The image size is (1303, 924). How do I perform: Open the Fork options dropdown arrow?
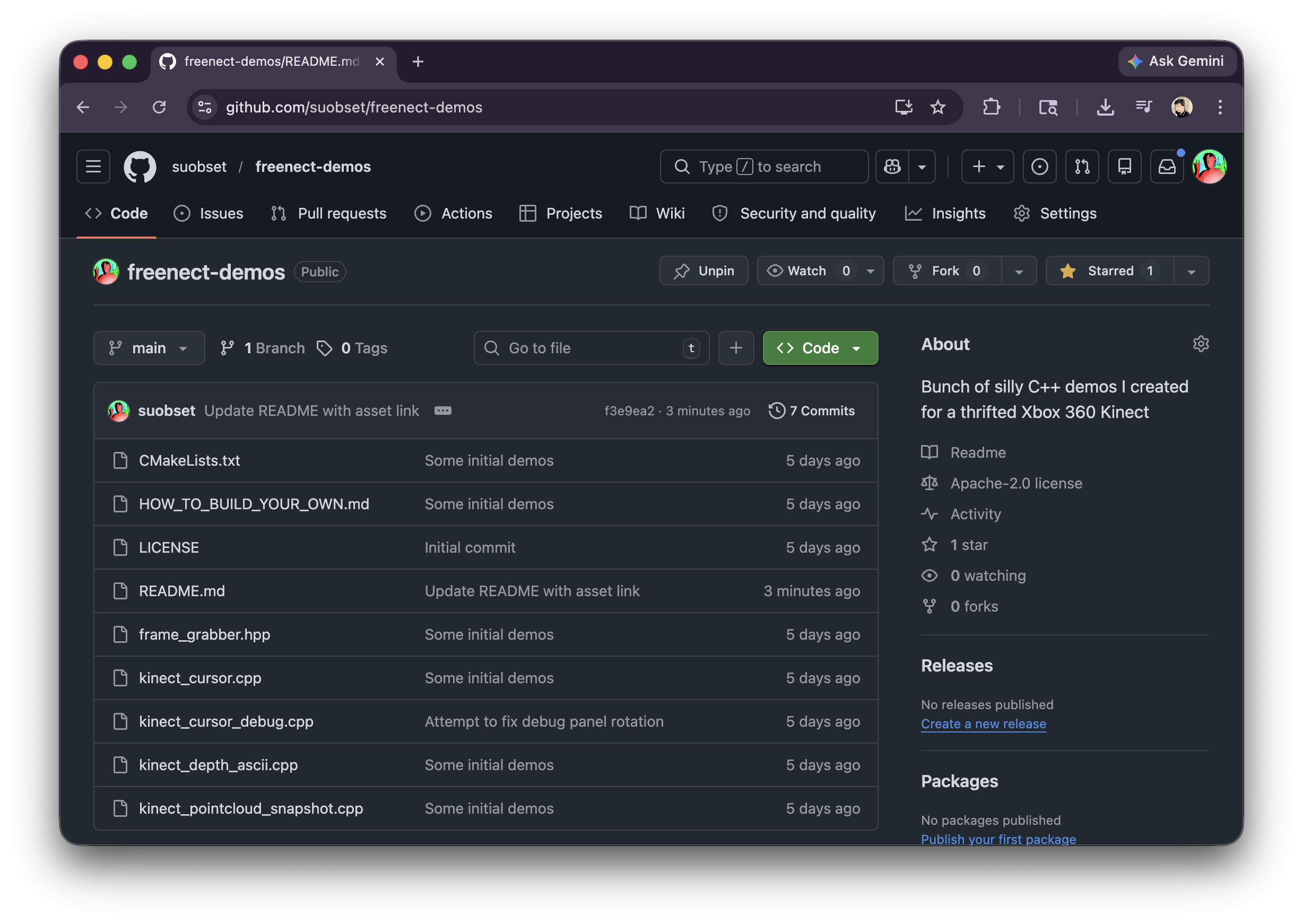[x=1019, y=272]
